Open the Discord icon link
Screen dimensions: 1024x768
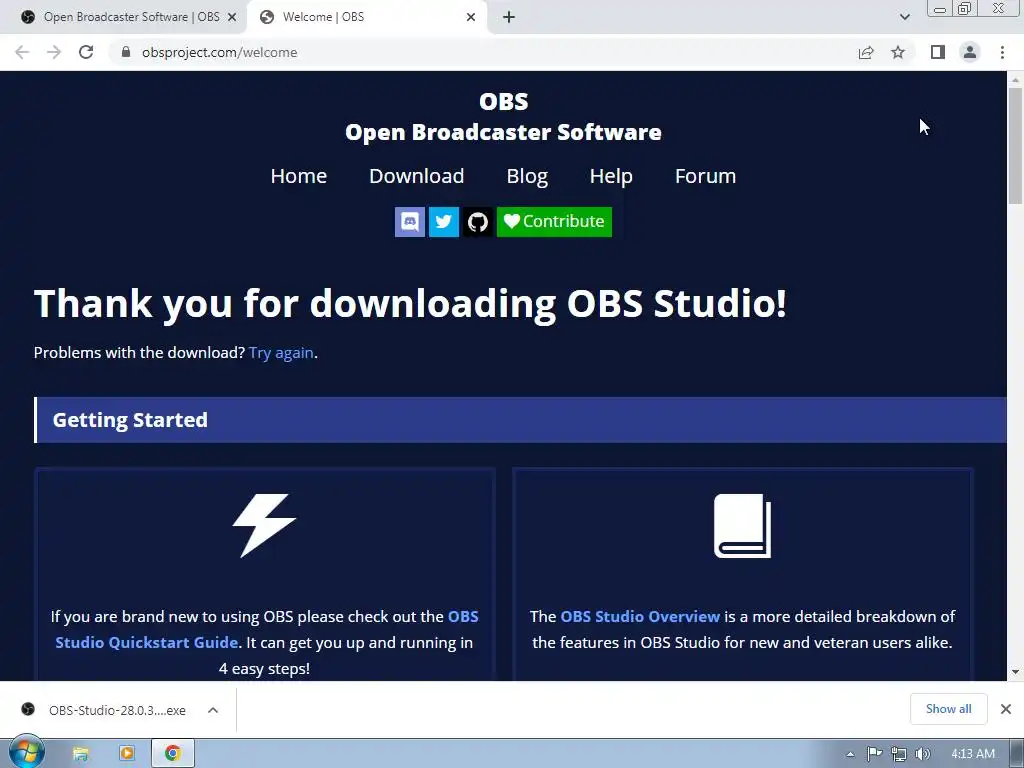pos(409,222)
